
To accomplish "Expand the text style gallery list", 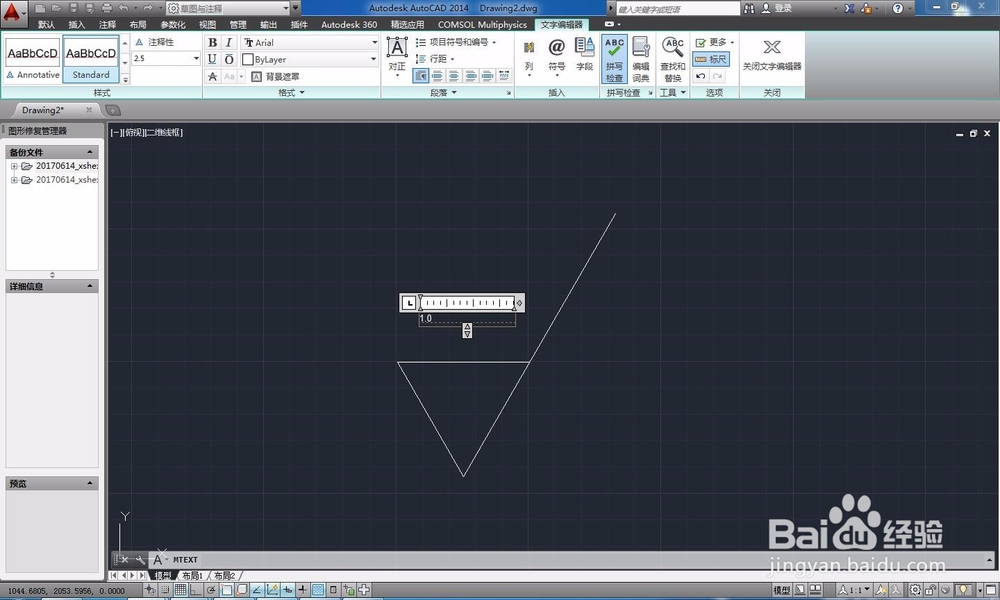I will (125, 79).
